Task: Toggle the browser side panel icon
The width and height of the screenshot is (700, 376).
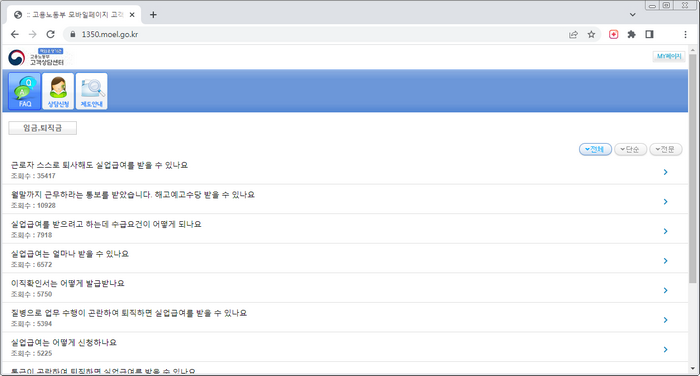Action: [650, 34]
